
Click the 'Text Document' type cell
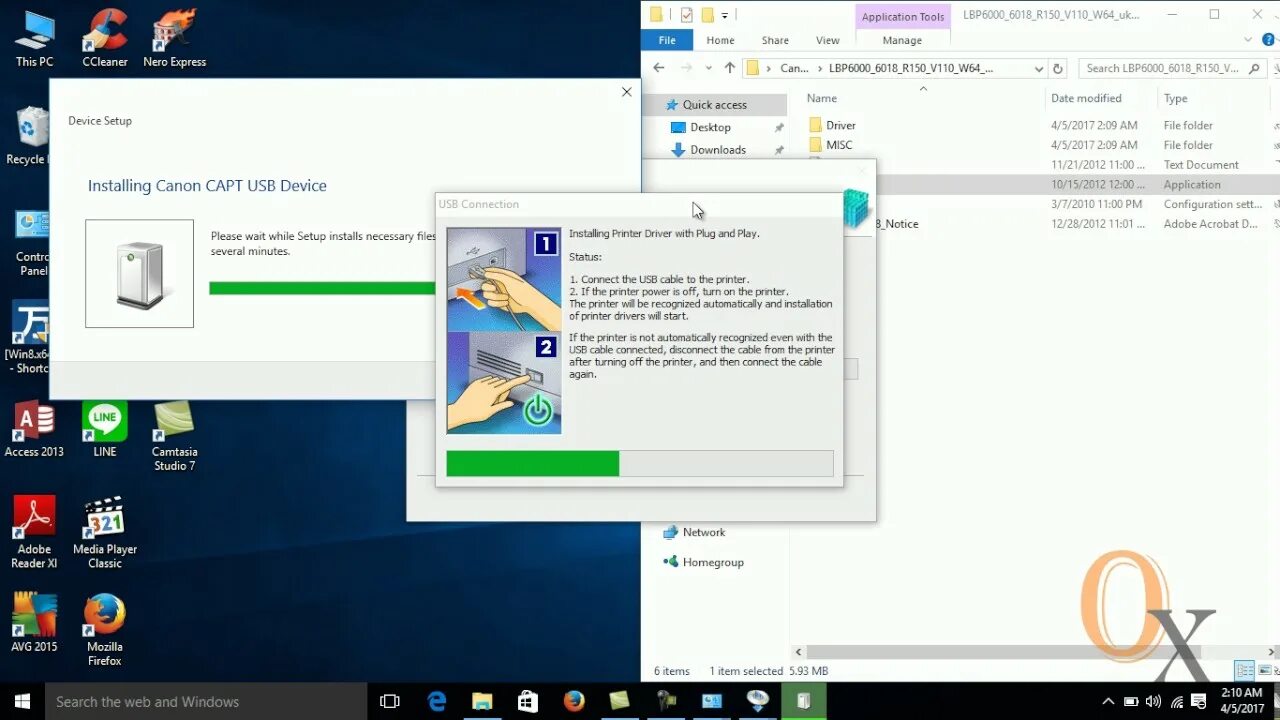pos(1201,165)
